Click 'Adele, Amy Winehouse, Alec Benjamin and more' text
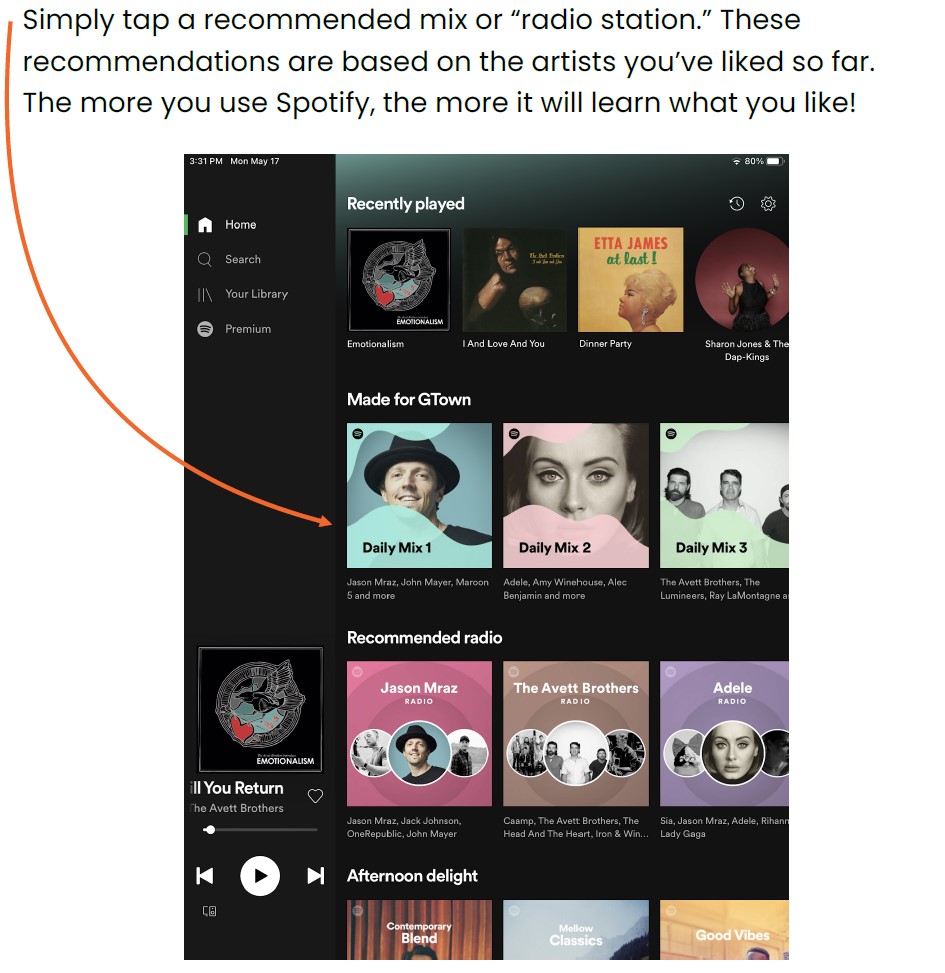This screenshot has height=973, width=945. [x=565, y=589]
